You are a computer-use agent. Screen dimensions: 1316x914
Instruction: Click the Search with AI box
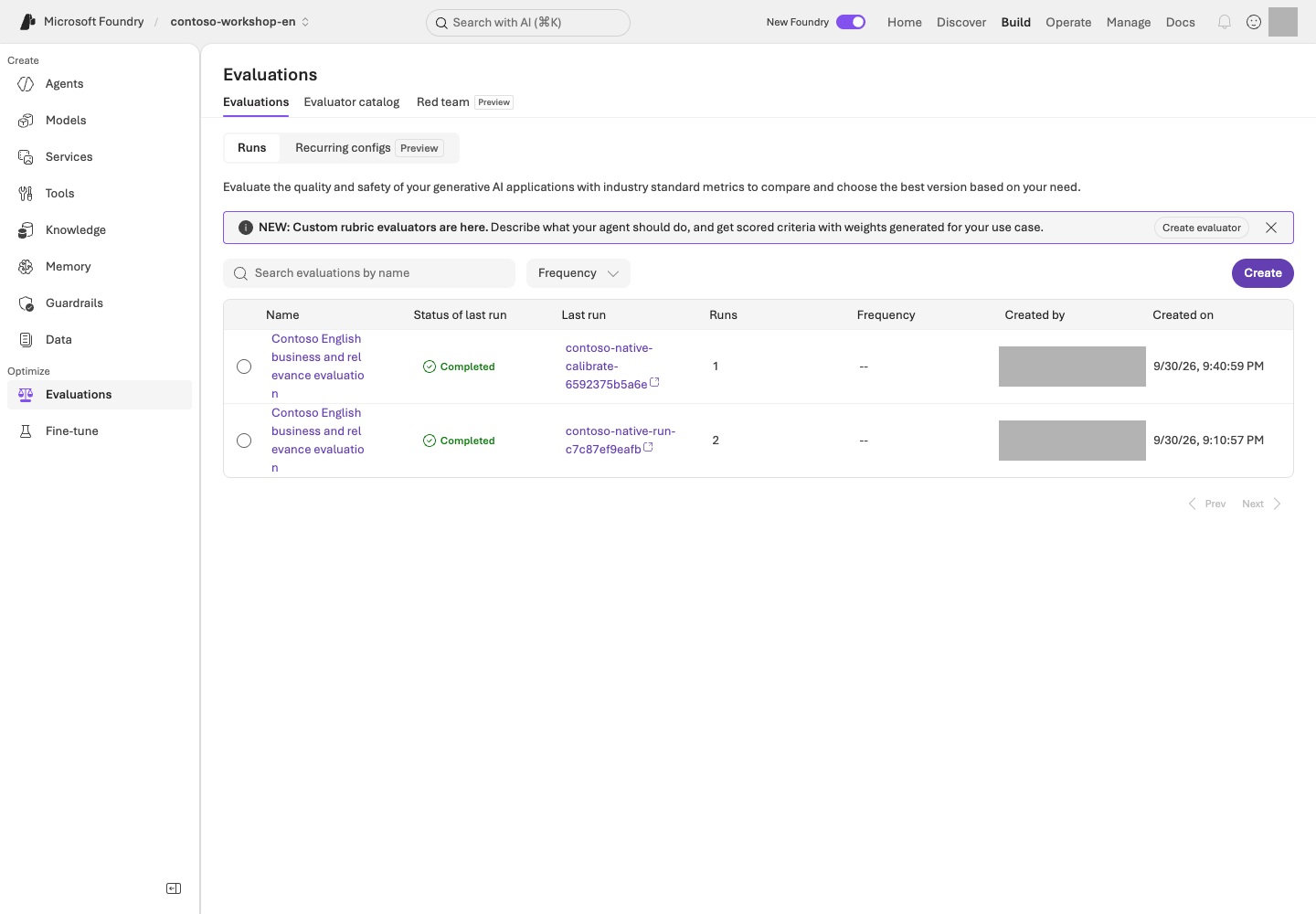point(528,23)
